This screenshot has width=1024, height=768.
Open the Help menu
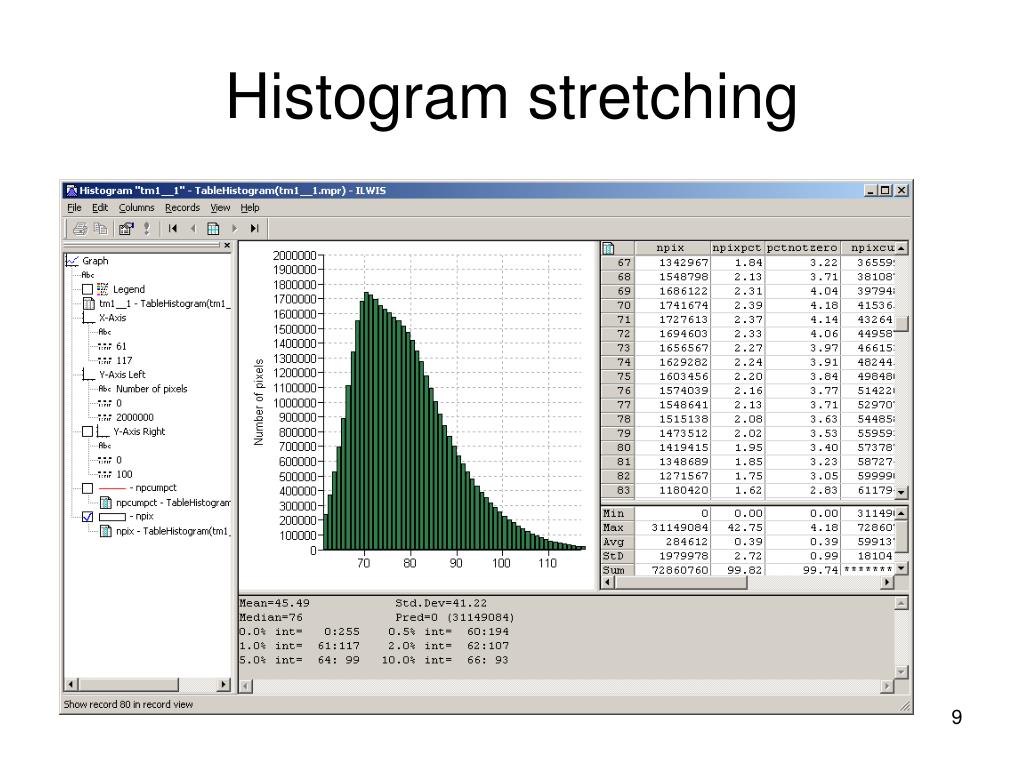250,208
